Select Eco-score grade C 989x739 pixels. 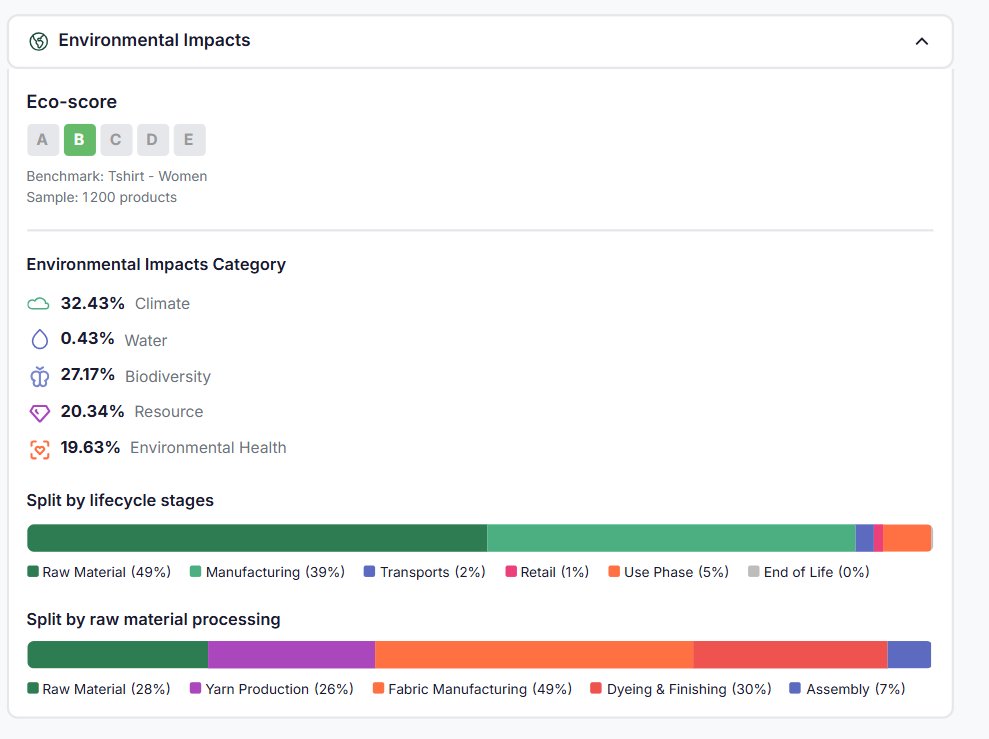pos(116,140)
